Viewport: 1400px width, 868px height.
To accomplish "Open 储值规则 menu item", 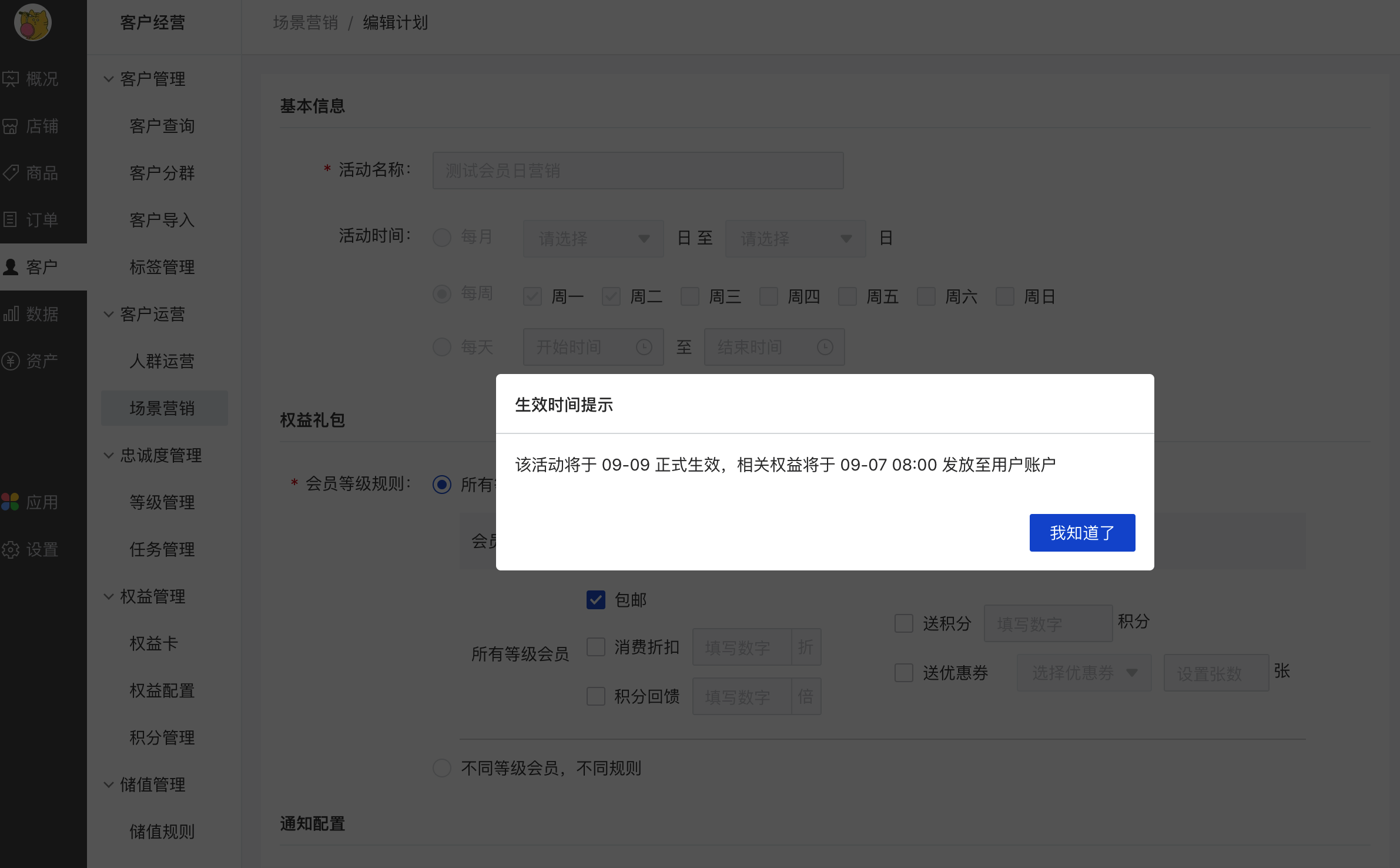I will pyautogui.click(x=162, y=832).
